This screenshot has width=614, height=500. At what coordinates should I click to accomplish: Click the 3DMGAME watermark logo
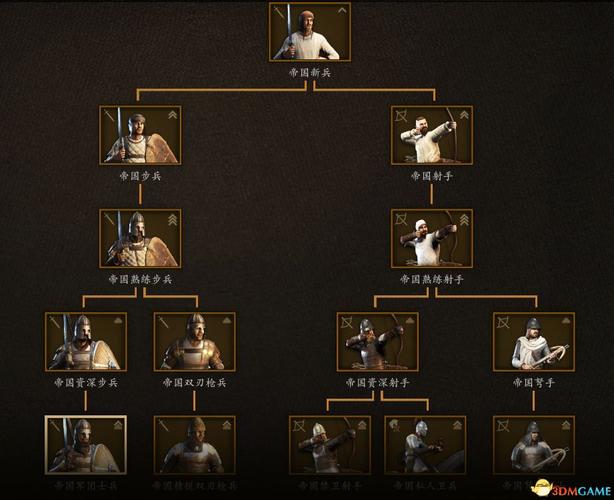pos(571,489)
